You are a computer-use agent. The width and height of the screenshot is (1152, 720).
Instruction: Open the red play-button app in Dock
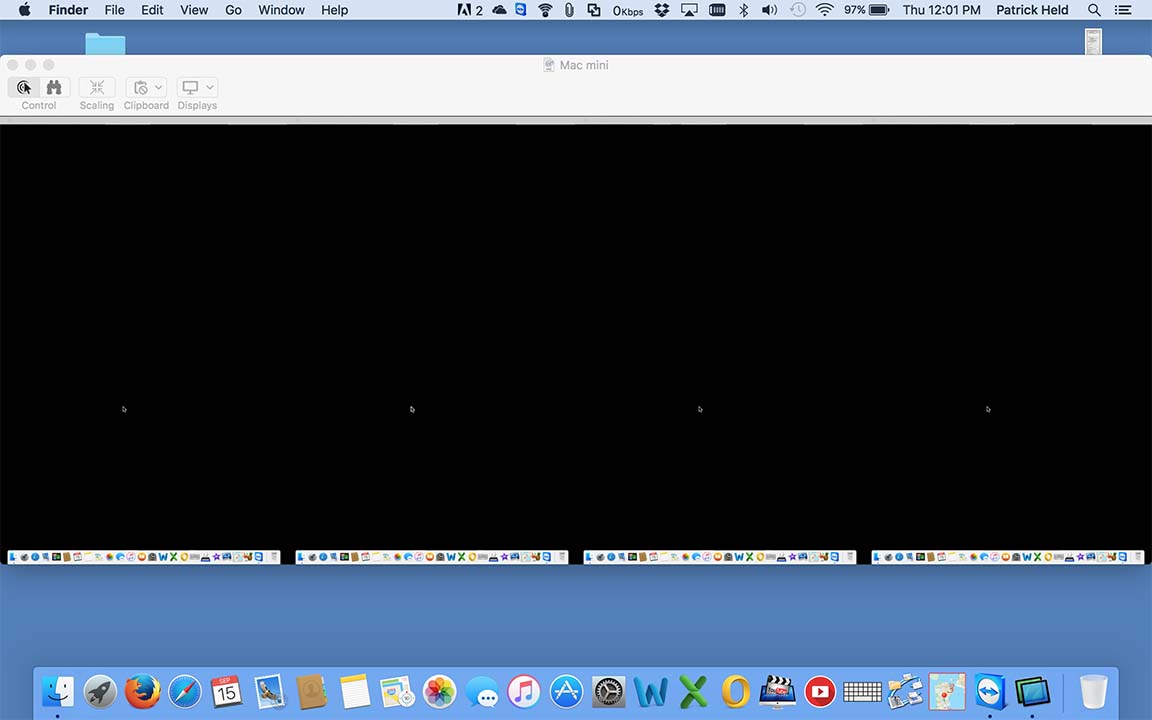(820, 691)
